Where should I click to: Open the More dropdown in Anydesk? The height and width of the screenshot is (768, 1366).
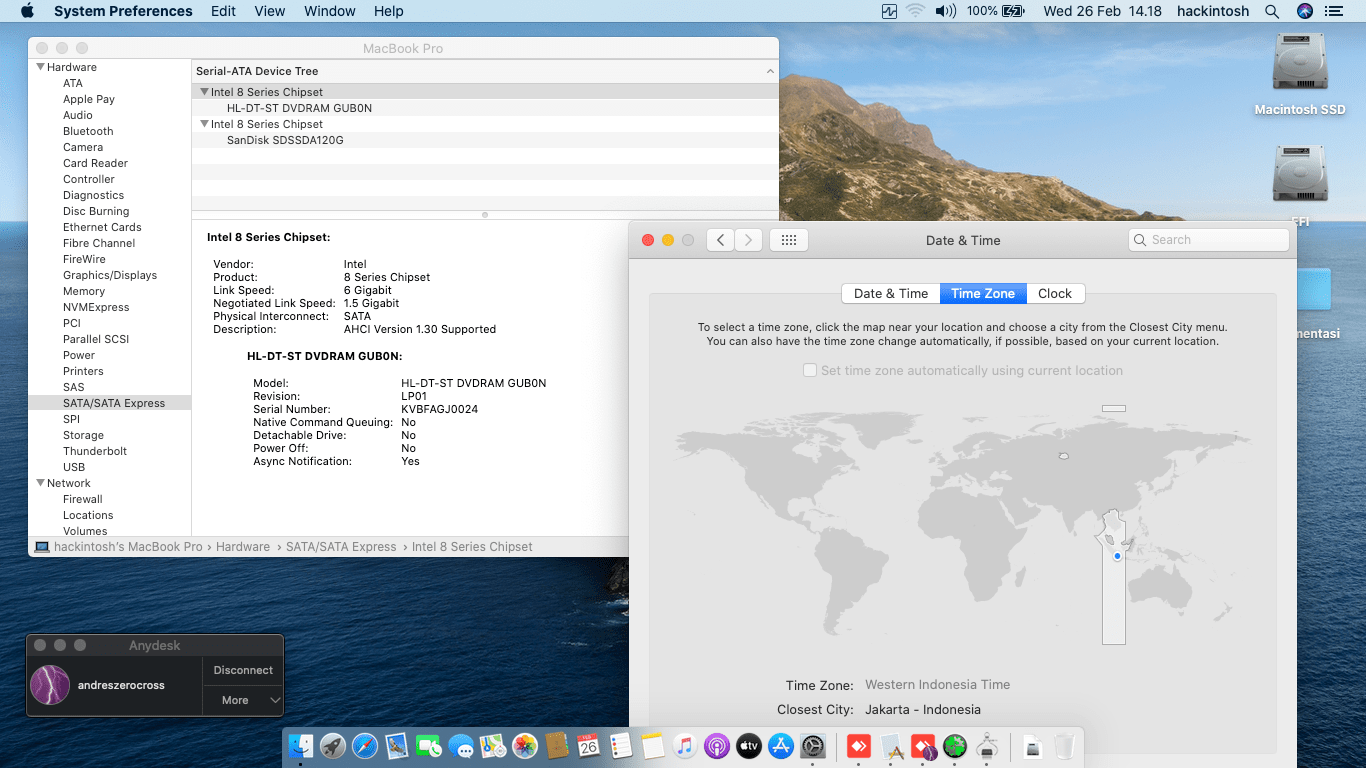point(243,700)
